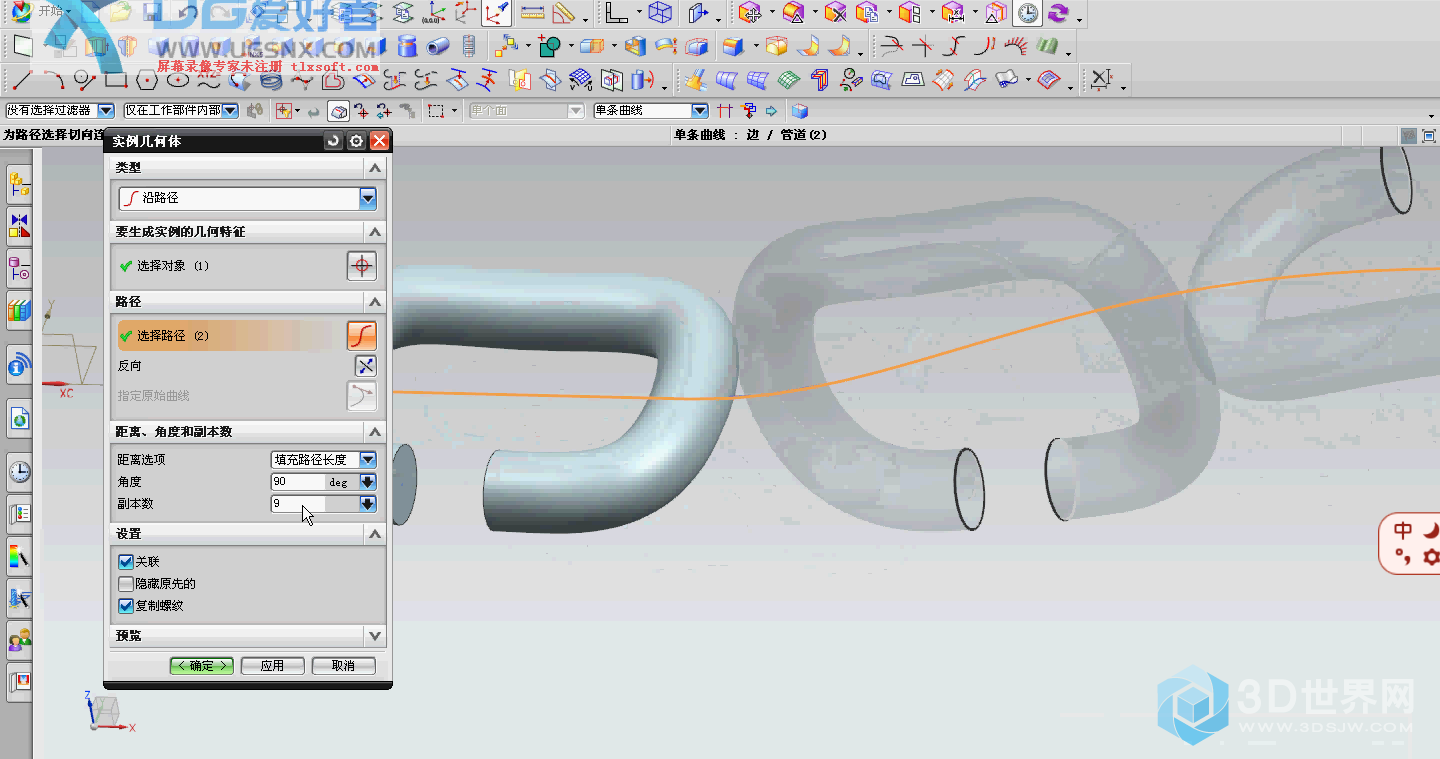Expand the 预览 preview section
Image resolution: width=1440 pixels, height=759 pixels.
(375, 636)
